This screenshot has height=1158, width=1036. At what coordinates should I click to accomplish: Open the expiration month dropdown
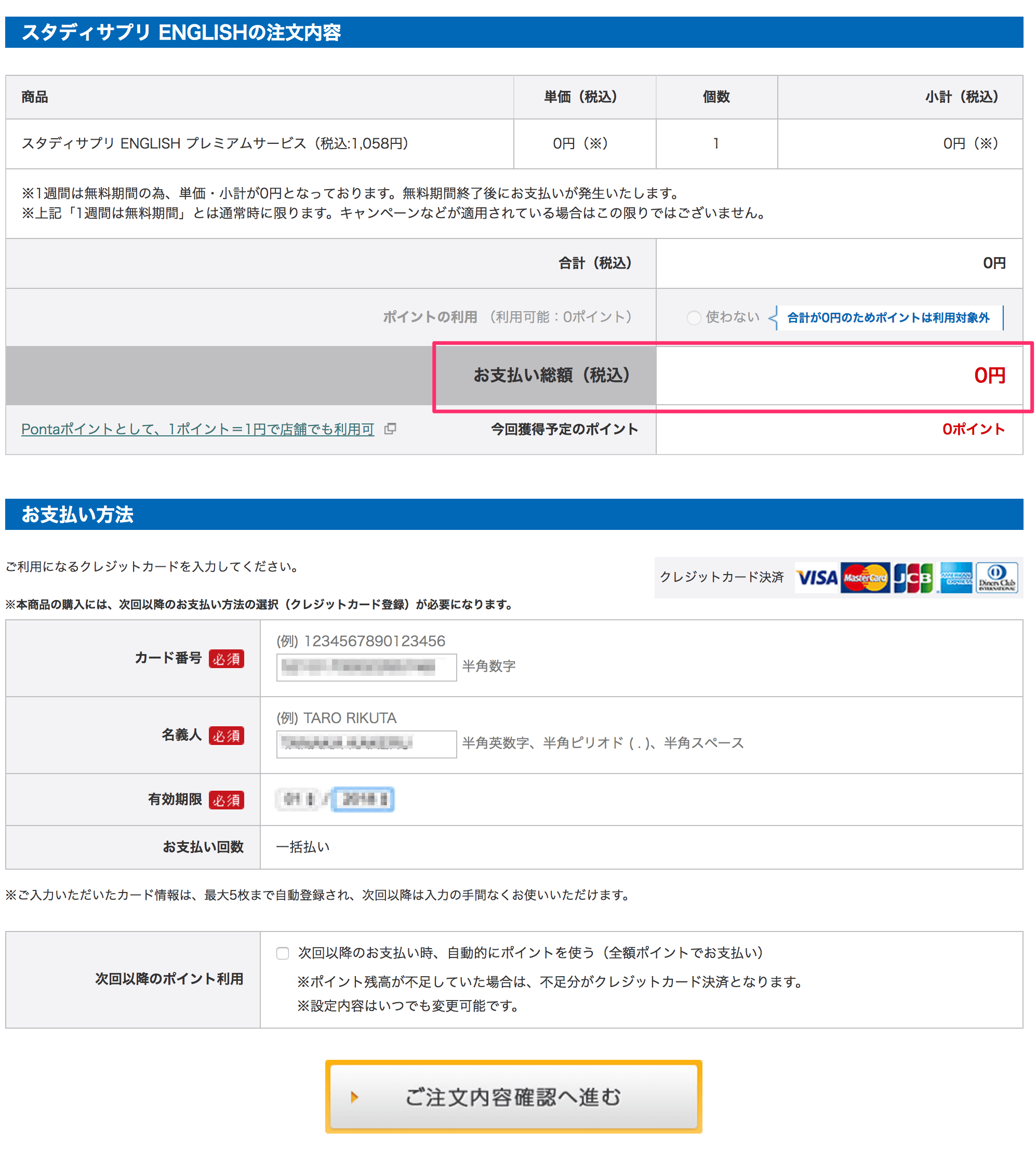tap(299, 799)
